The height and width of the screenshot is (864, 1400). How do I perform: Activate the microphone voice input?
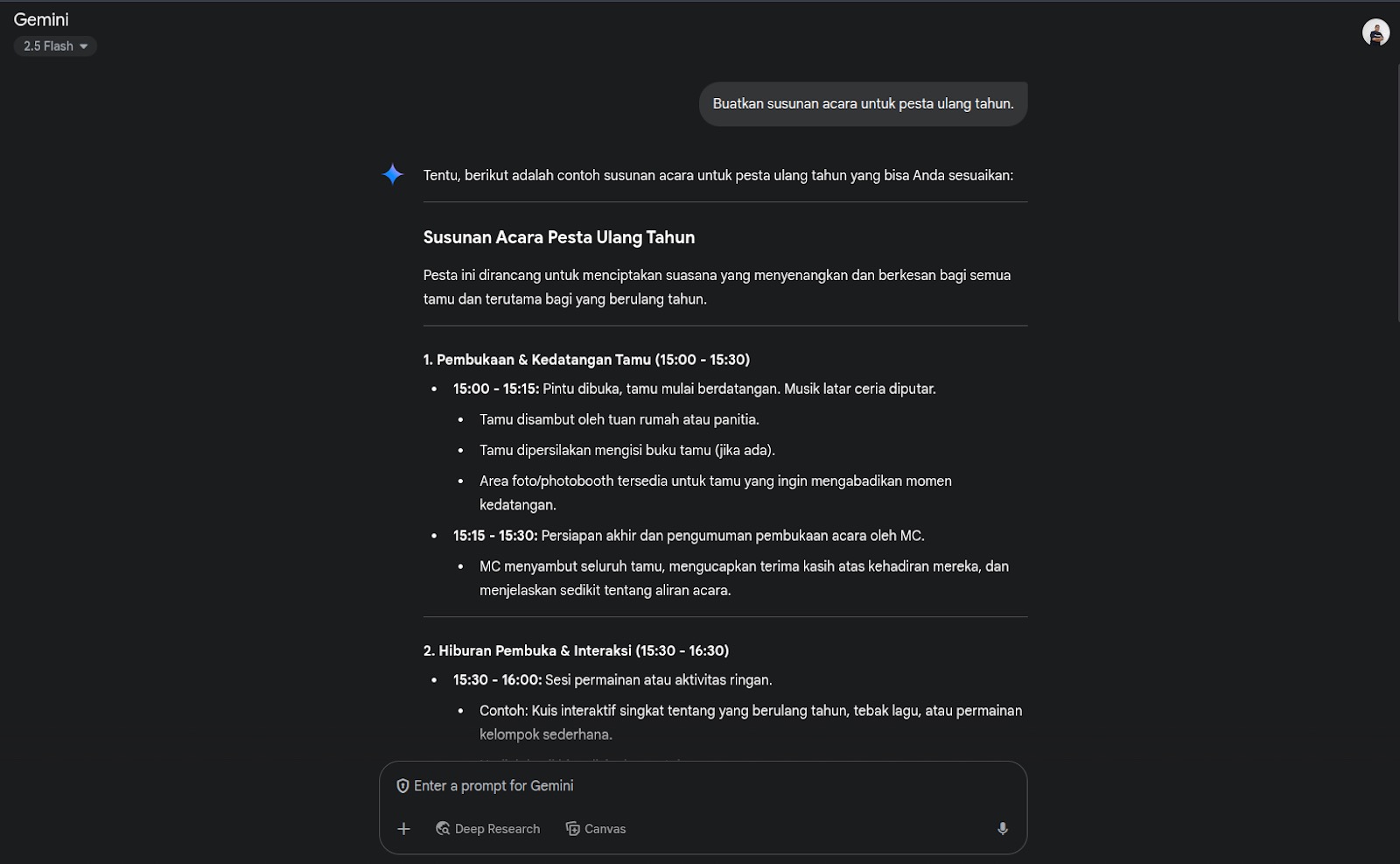point(1003,829)
